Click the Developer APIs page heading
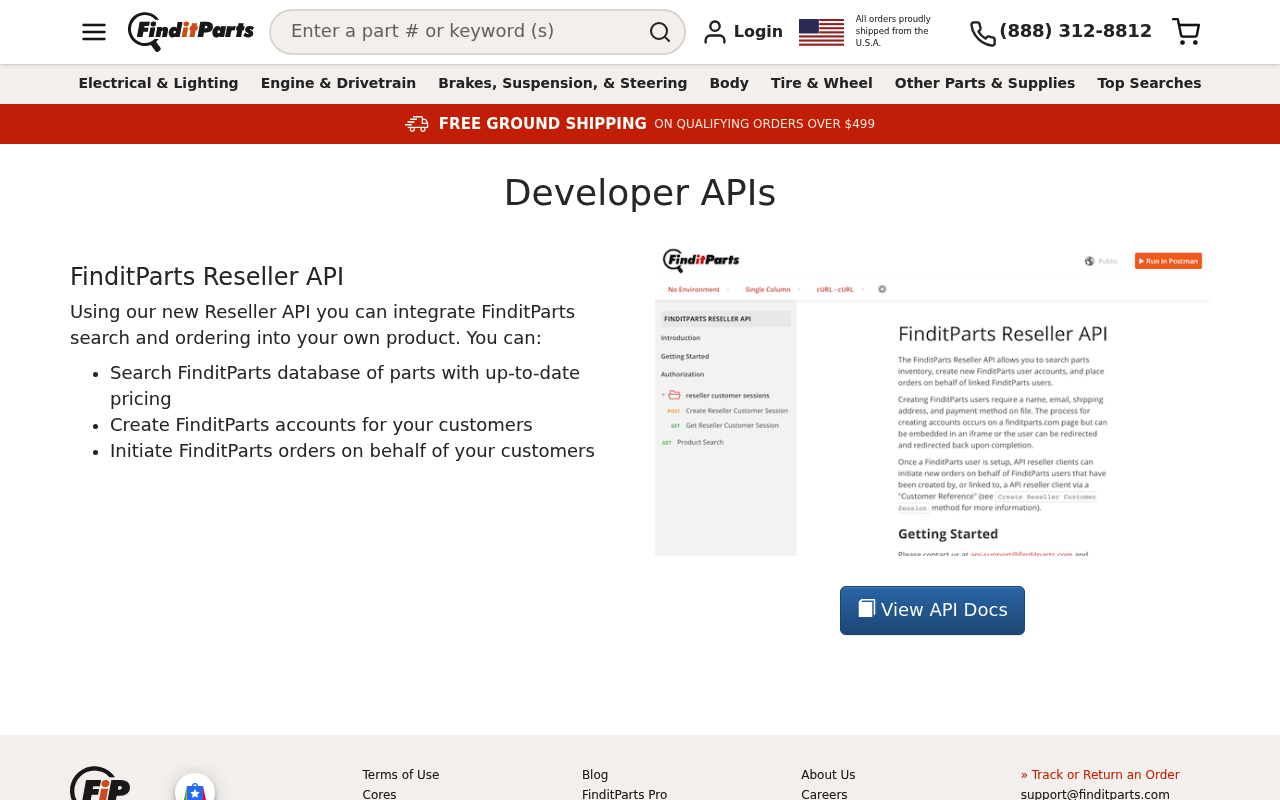 (x=640, y=193)
